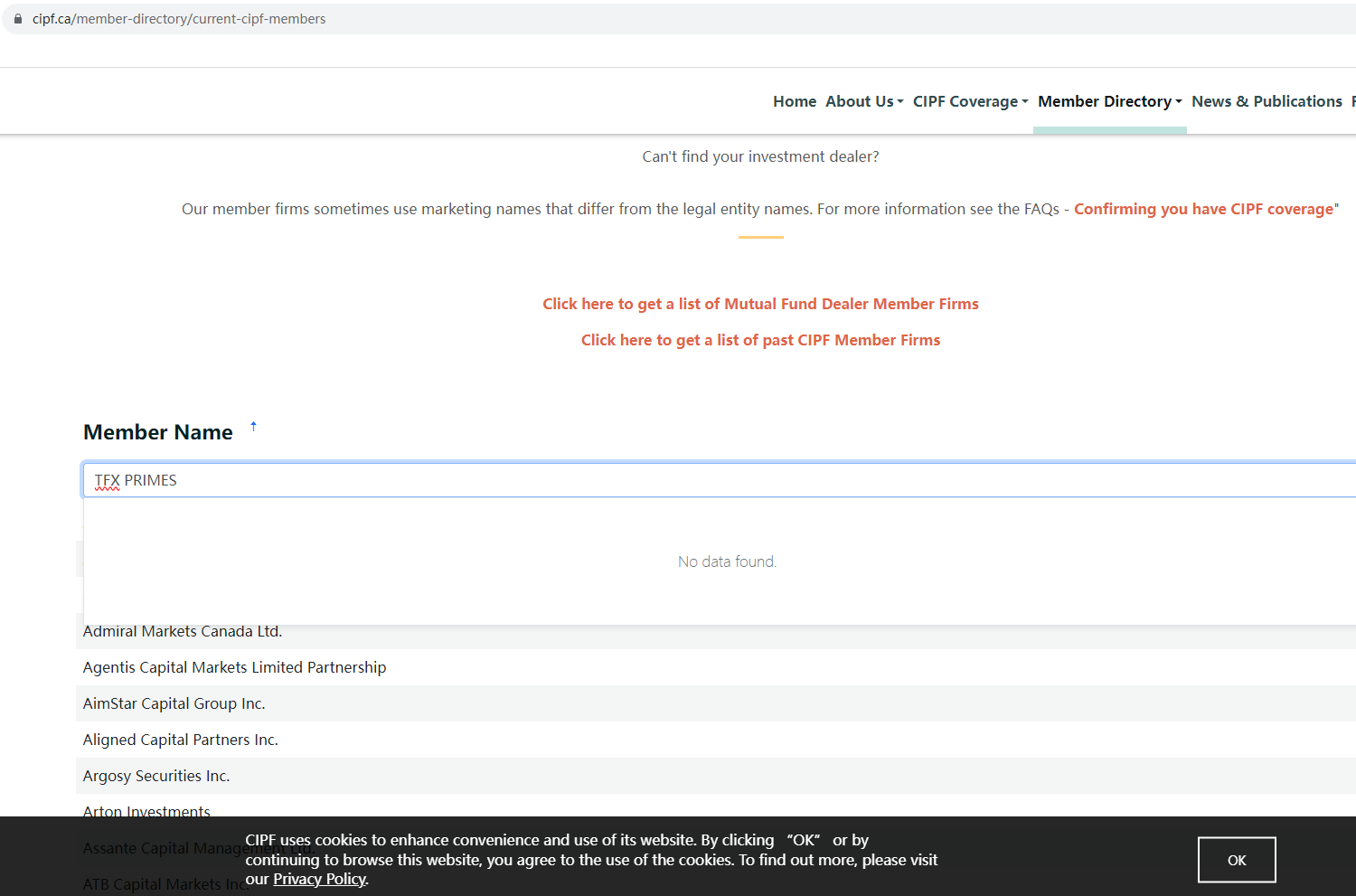Open the past CIPF Member Firms list link

click(760, 340)
